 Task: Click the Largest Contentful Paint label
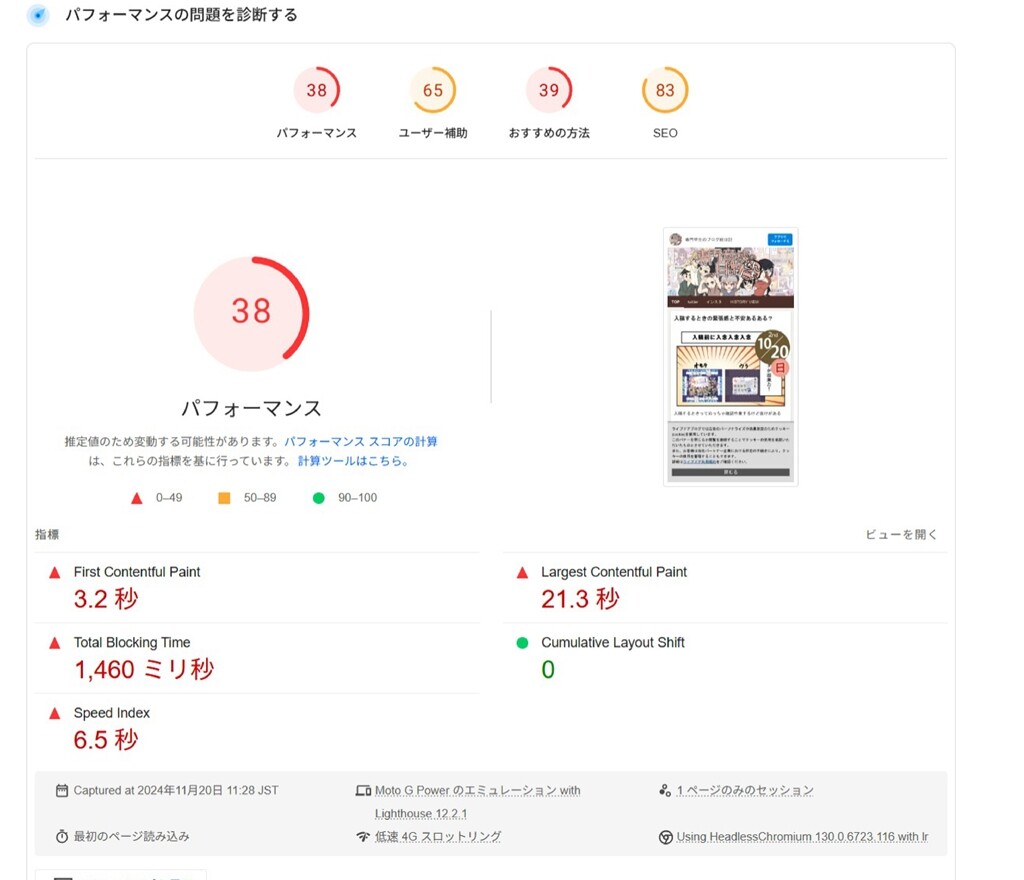(614, 572)
